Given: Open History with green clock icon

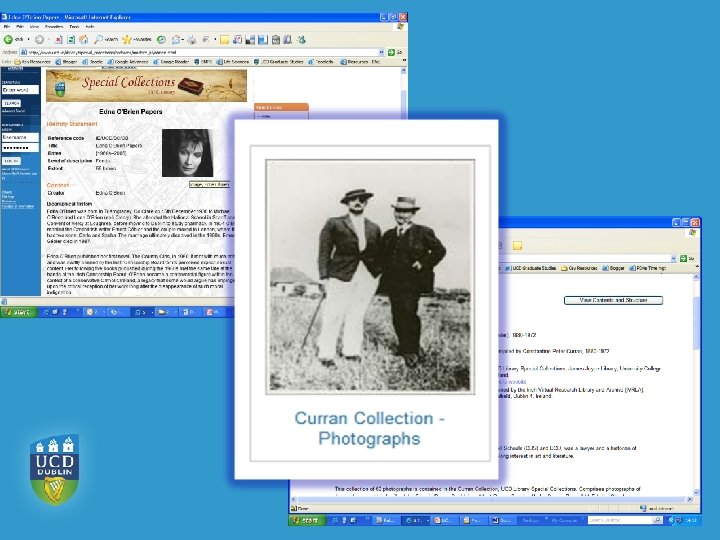Looking at the screenshot, I should coord(161,40).
